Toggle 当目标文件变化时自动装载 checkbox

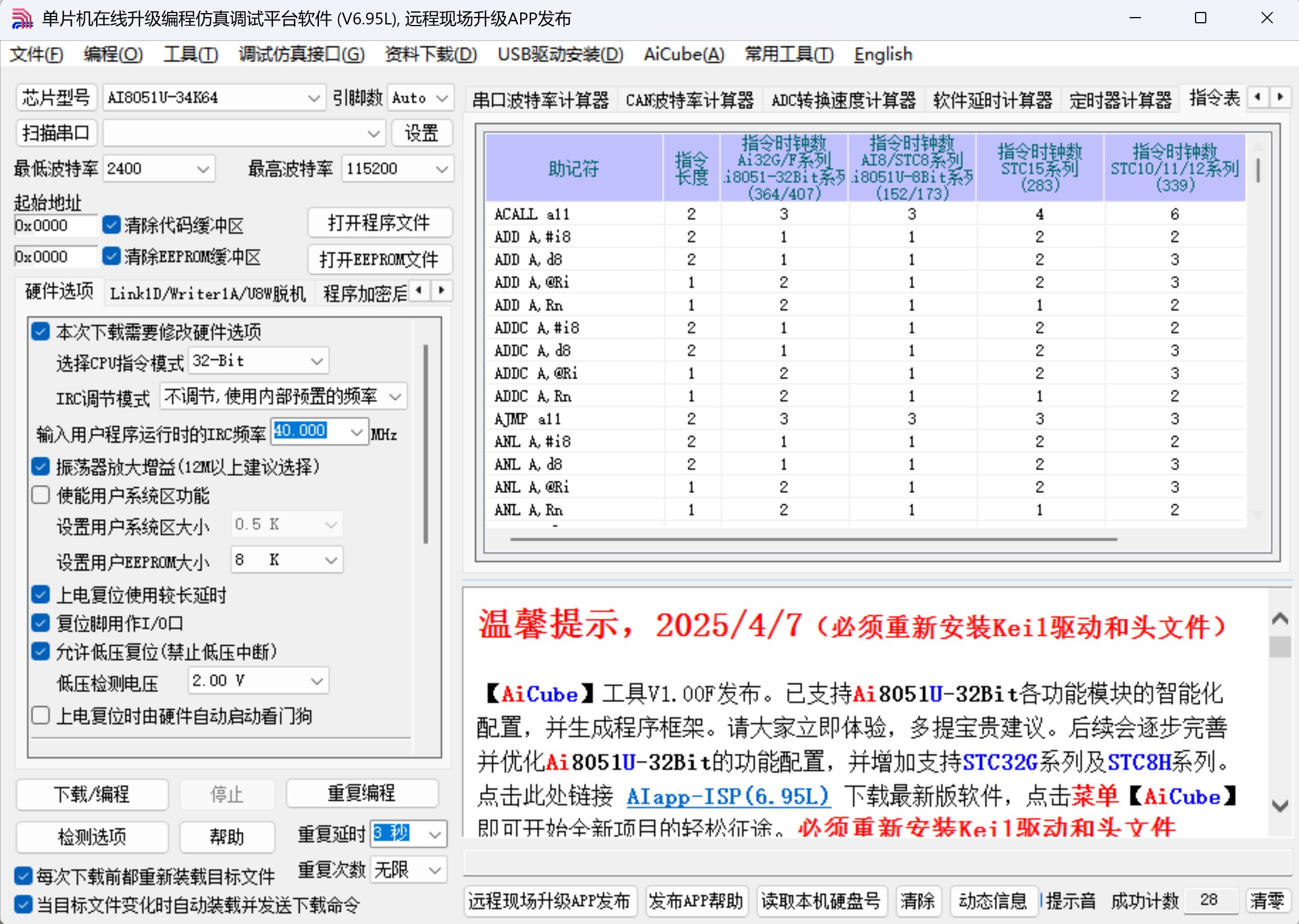(x=23, y=904)
